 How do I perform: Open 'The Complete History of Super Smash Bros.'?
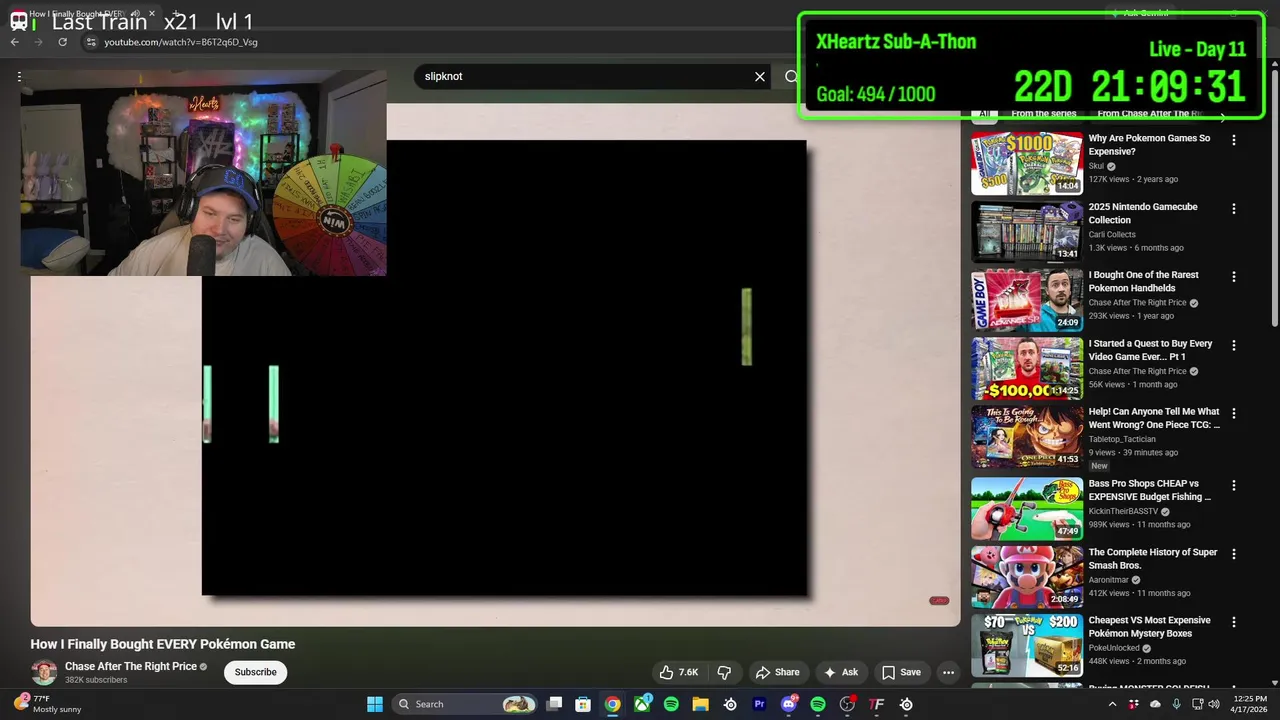click(x=1153, y=558)
